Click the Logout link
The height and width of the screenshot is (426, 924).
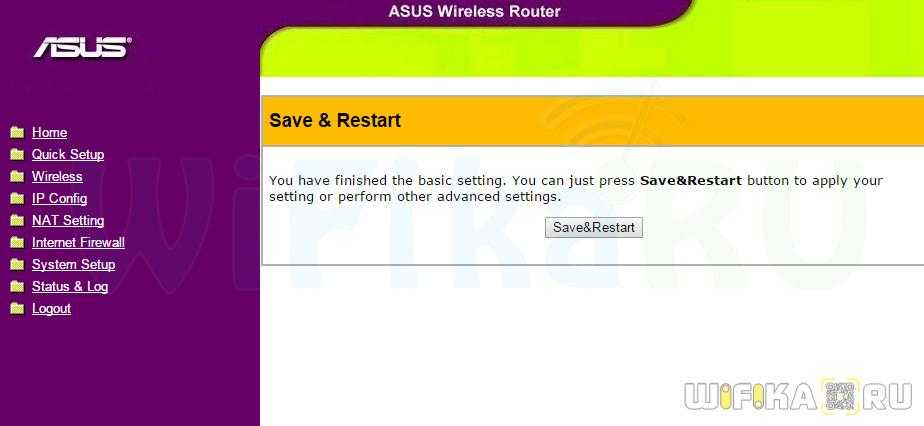pyautogui.click(x=51, y=308)
